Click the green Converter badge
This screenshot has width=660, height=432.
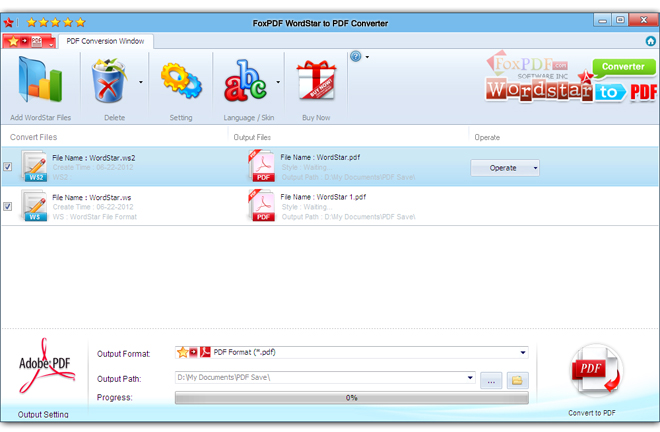pyautogui.click(x=623, y=67)
